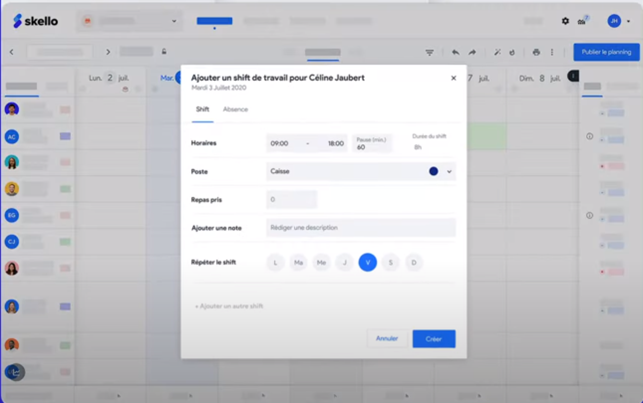Click the magic wand icon in toolbar
This screenshot has width=643, height=403.
coord(497,52)
